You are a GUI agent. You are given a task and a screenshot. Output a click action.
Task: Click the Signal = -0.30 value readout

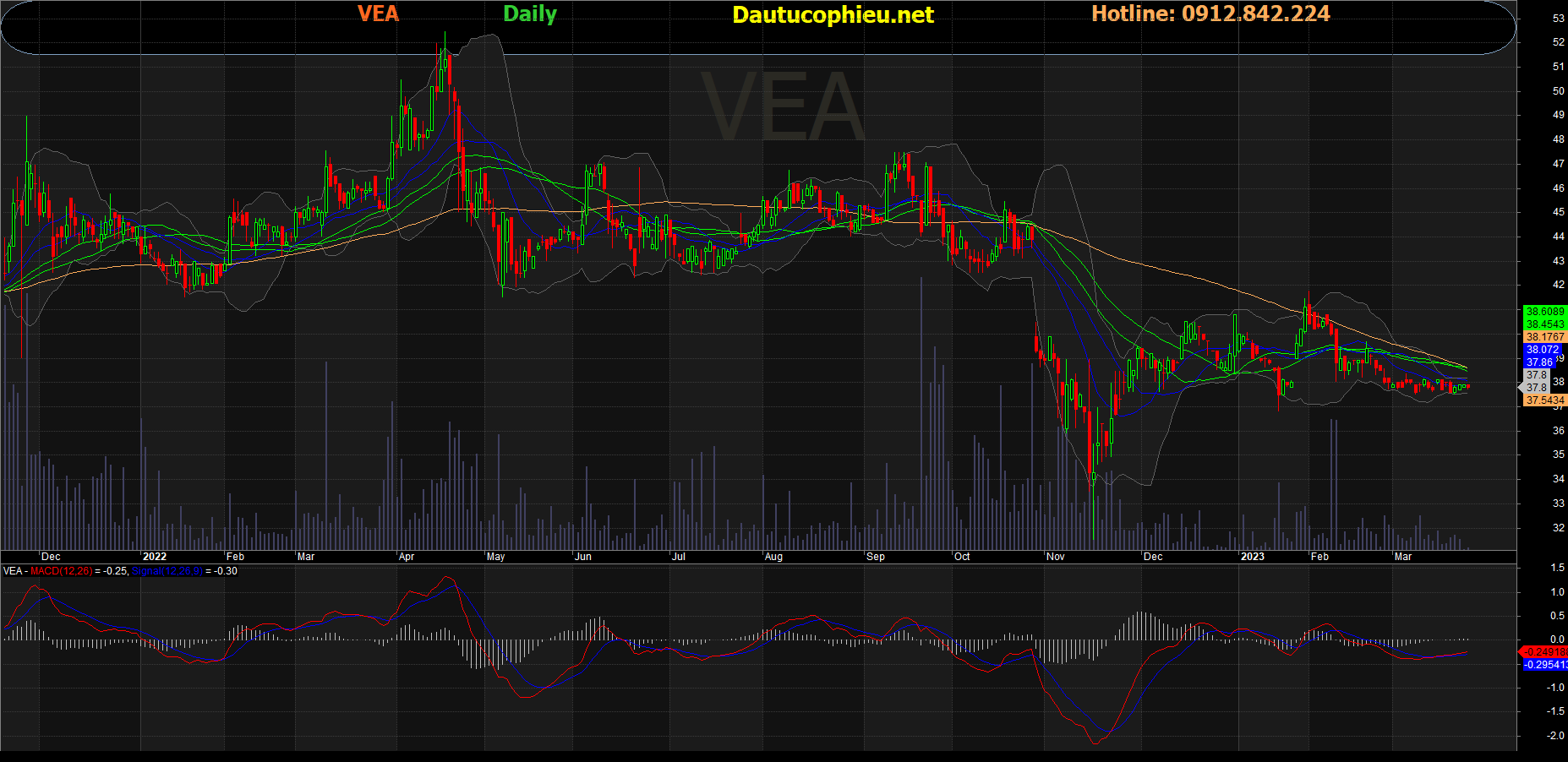tap(222, 571)
